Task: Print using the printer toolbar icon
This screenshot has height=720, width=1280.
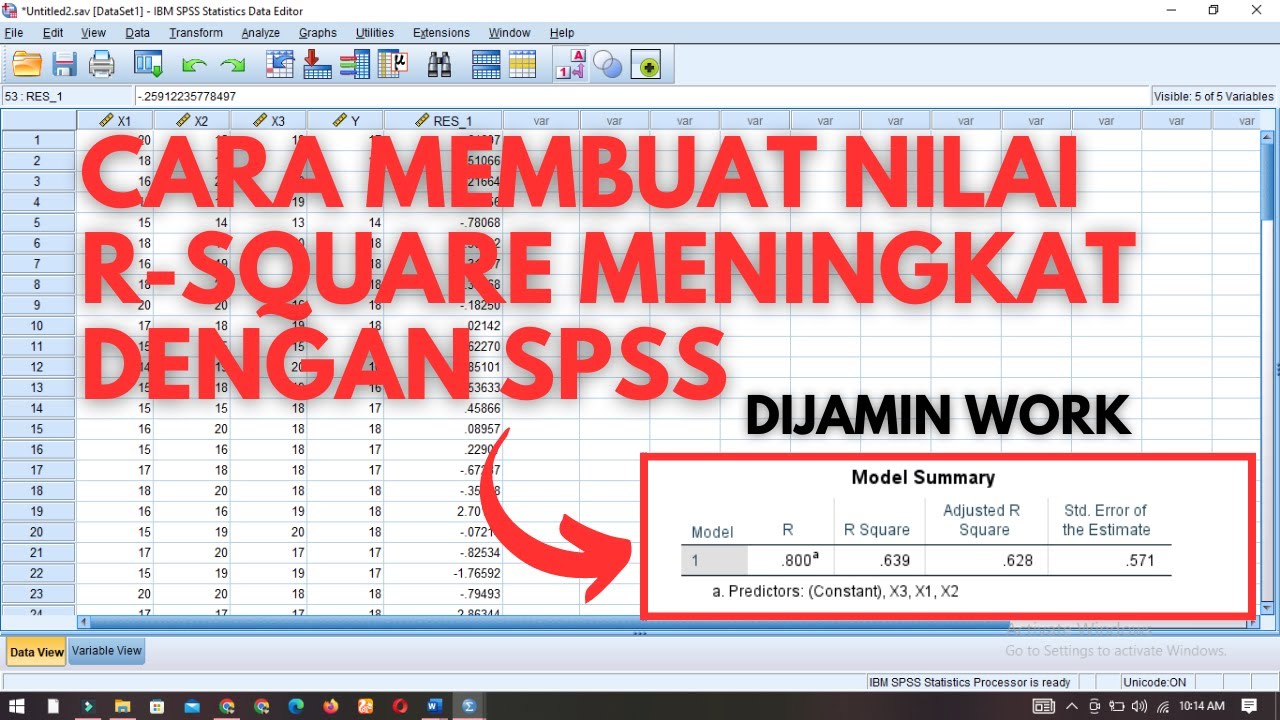Action: (102, 65)
